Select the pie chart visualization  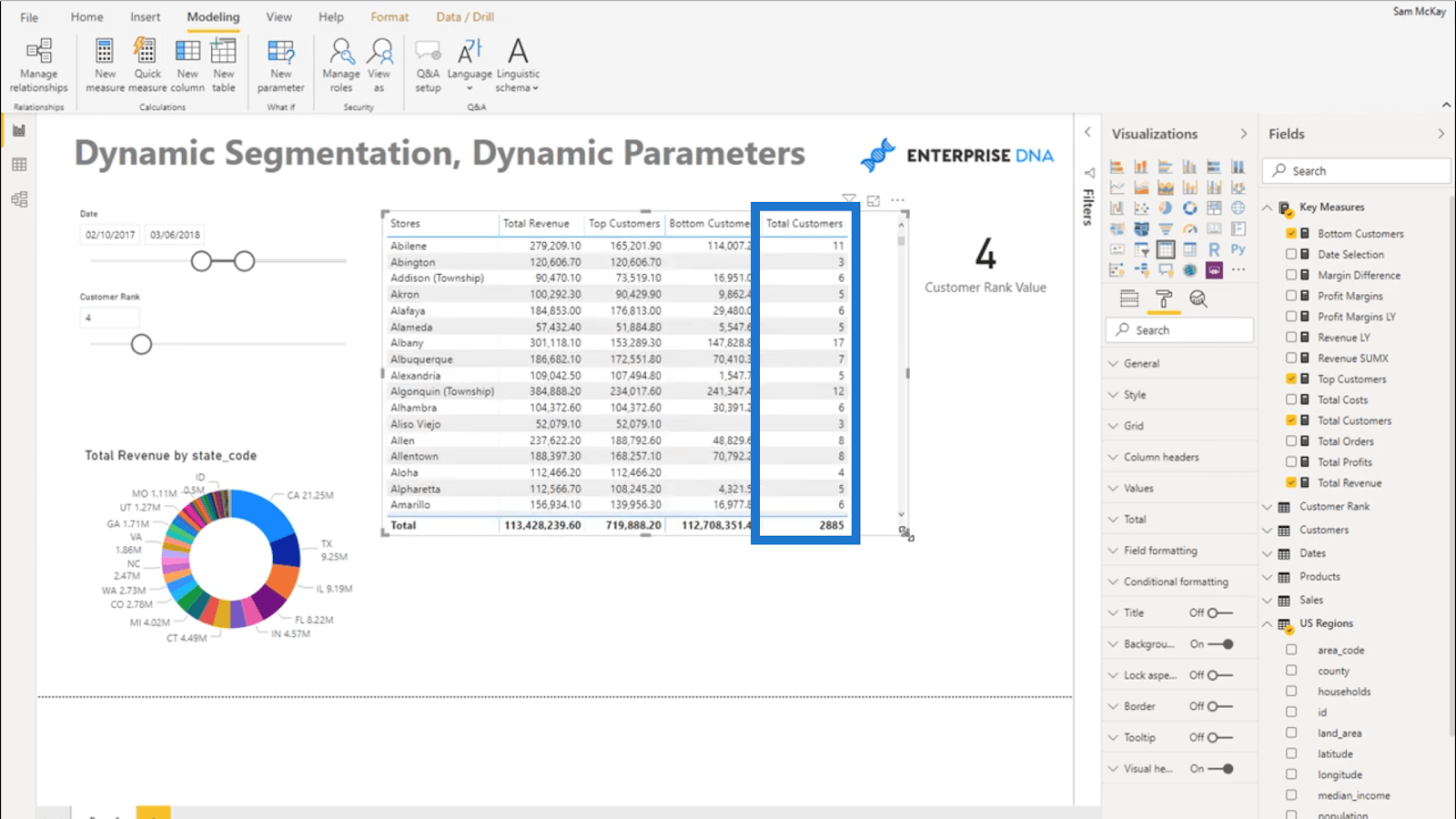pyautogui.click(x=1165, y=208)
